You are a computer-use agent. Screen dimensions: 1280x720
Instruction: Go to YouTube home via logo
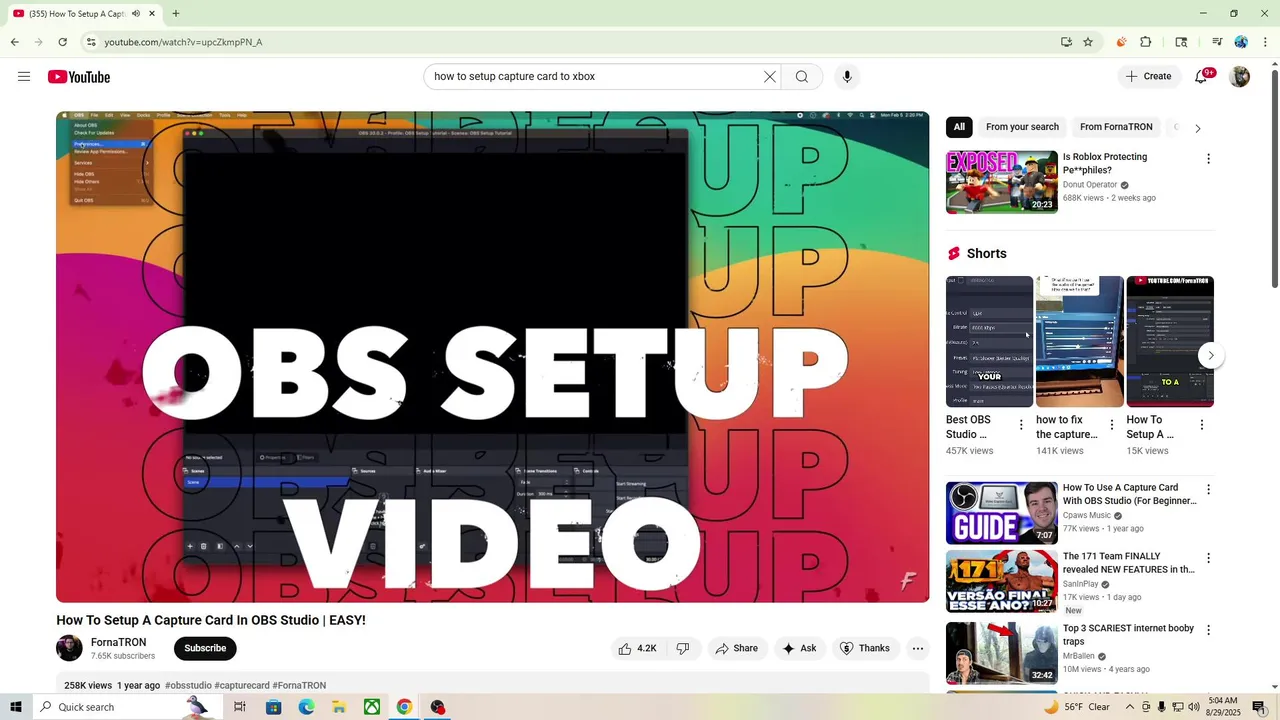pyautogui.click(x=79, y=77)
